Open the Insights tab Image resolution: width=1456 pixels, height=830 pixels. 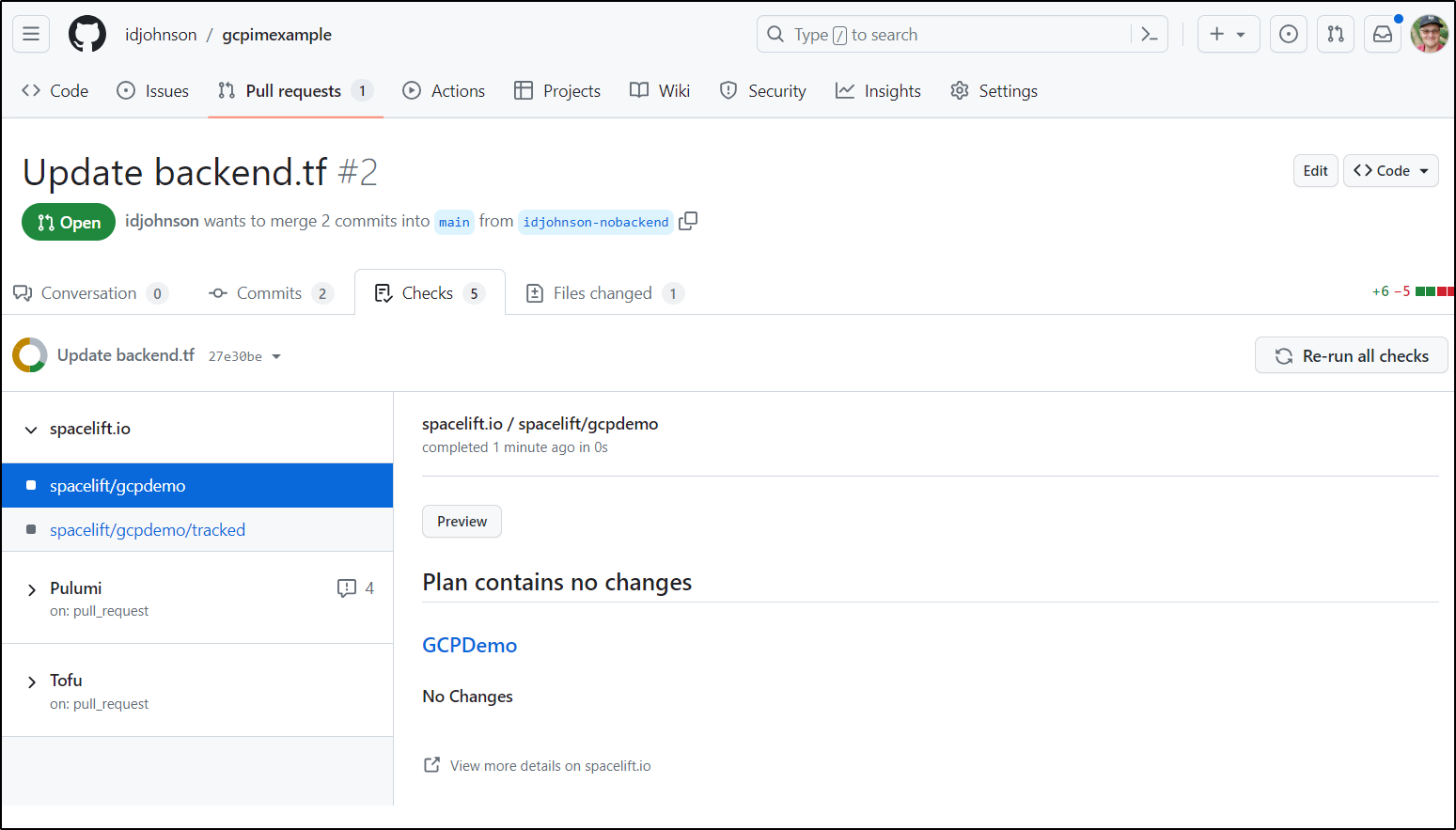pyautogui.click(x=878, y=91)
